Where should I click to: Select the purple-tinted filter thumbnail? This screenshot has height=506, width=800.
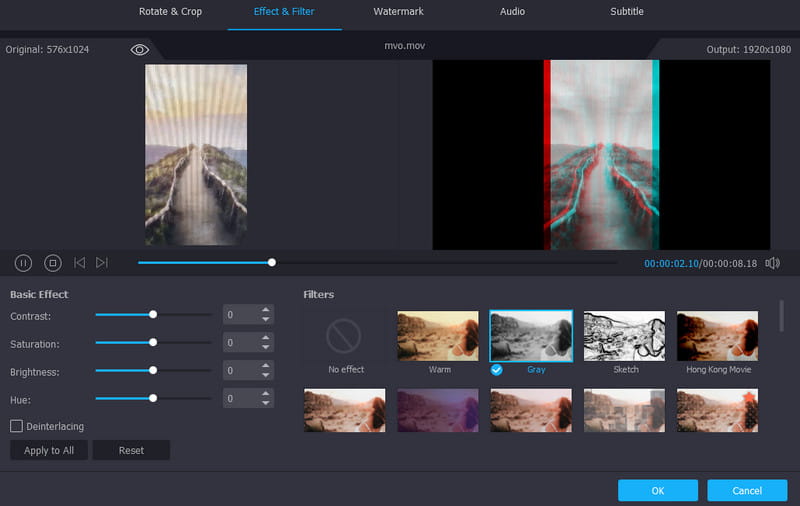[438, 411]
